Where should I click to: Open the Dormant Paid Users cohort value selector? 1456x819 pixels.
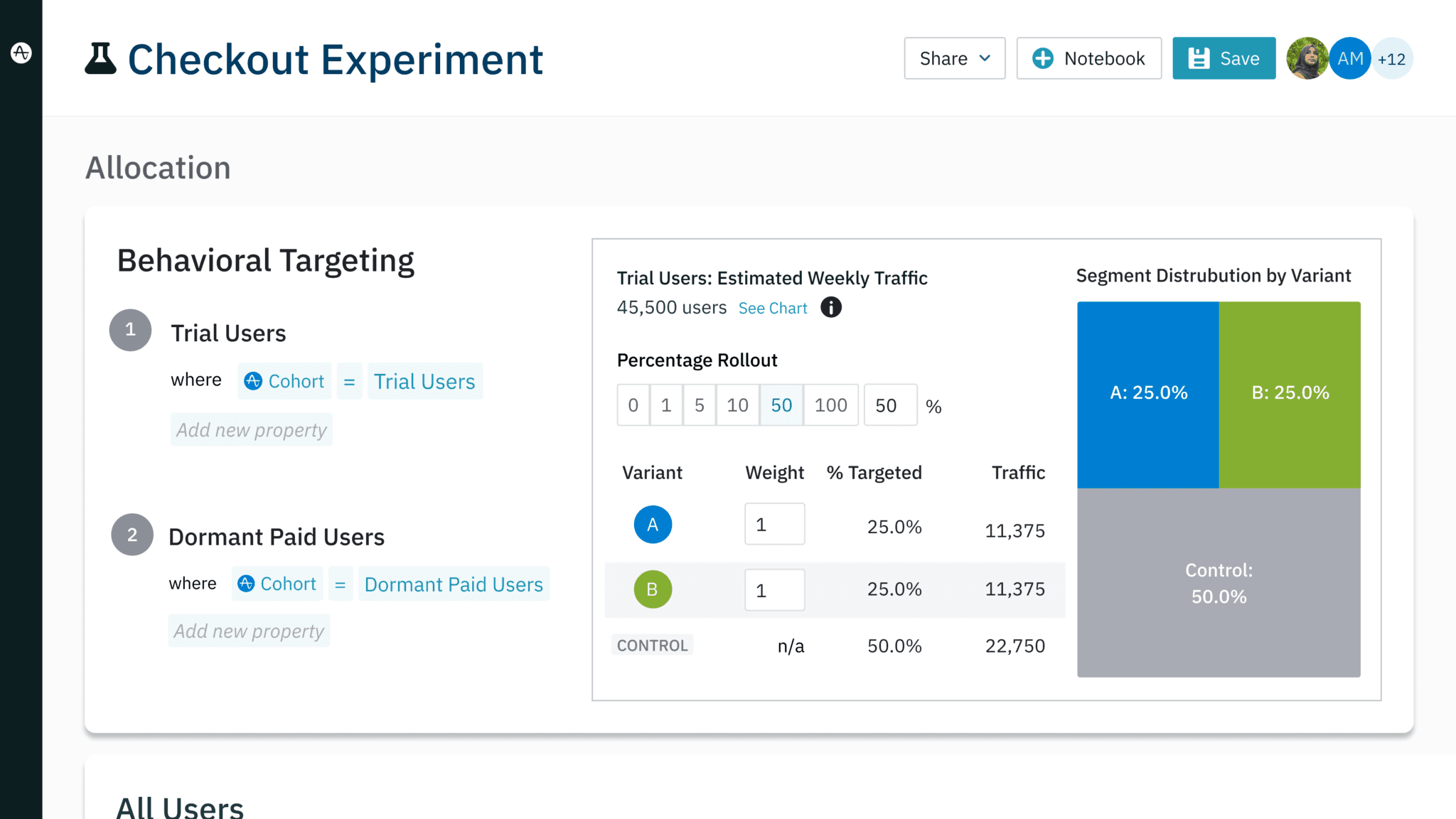[454, 584]
